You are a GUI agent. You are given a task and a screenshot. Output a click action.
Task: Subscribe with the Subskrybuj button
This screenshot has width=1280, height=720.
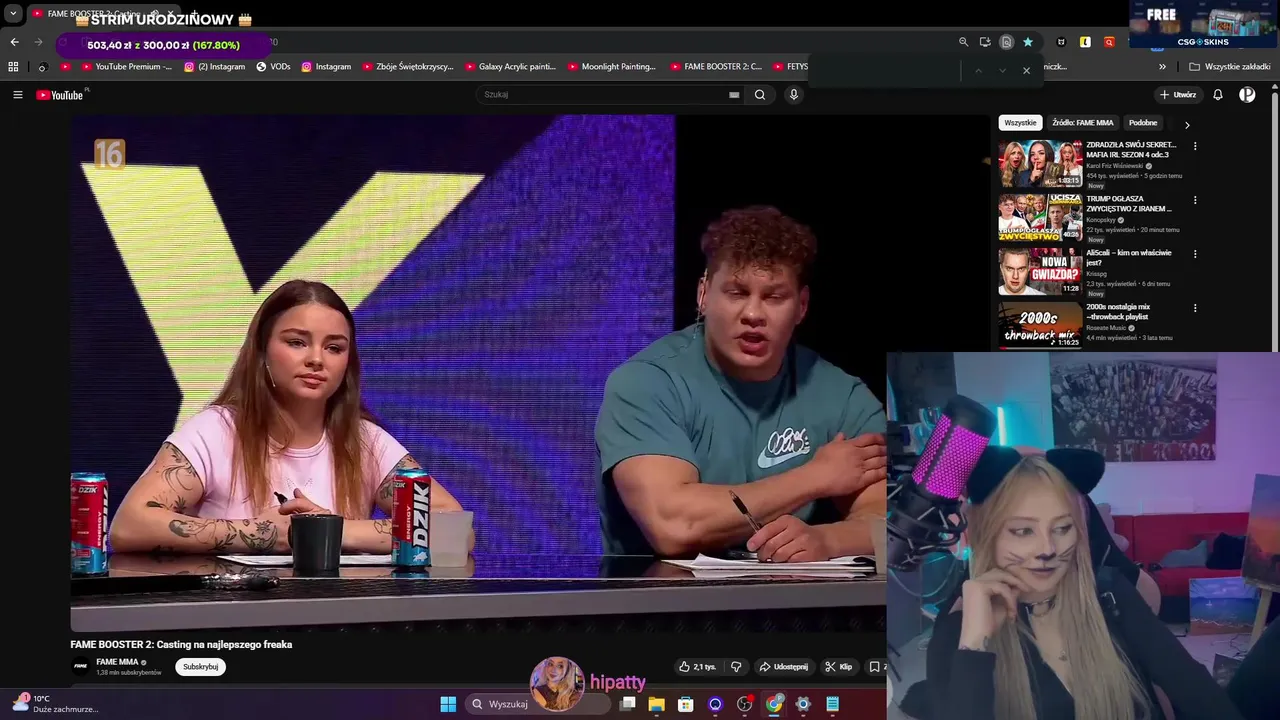coord(200,667)
